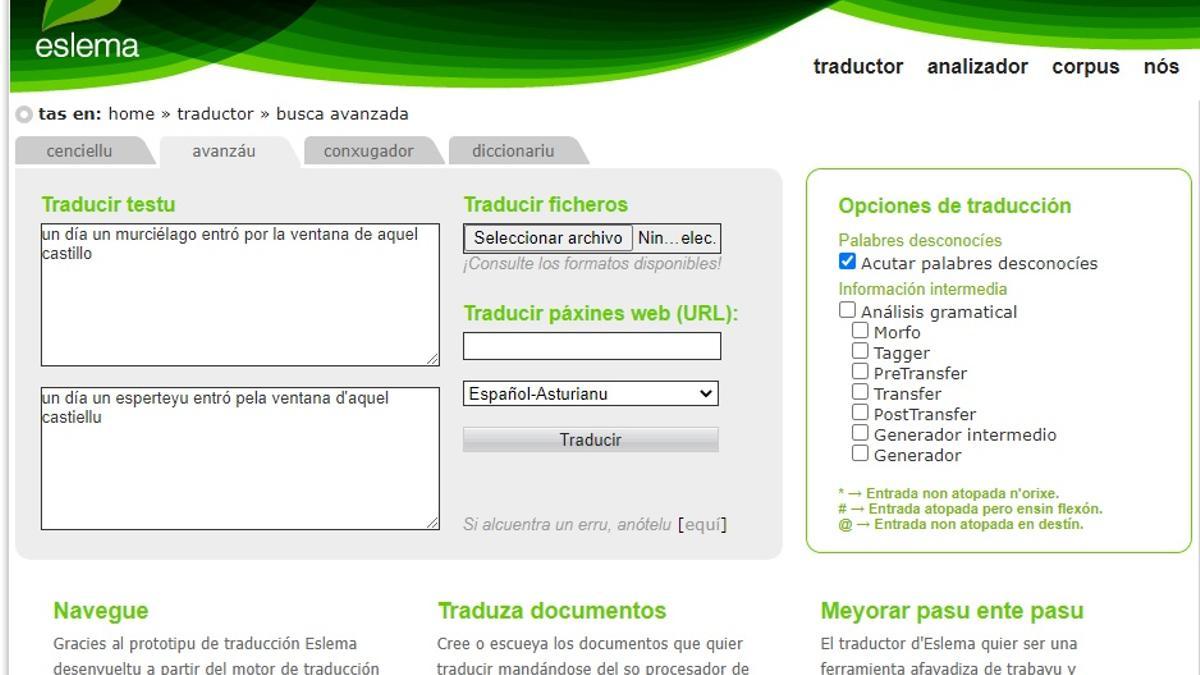
Task: Open the nós page
Action: tap(1161, 66)
